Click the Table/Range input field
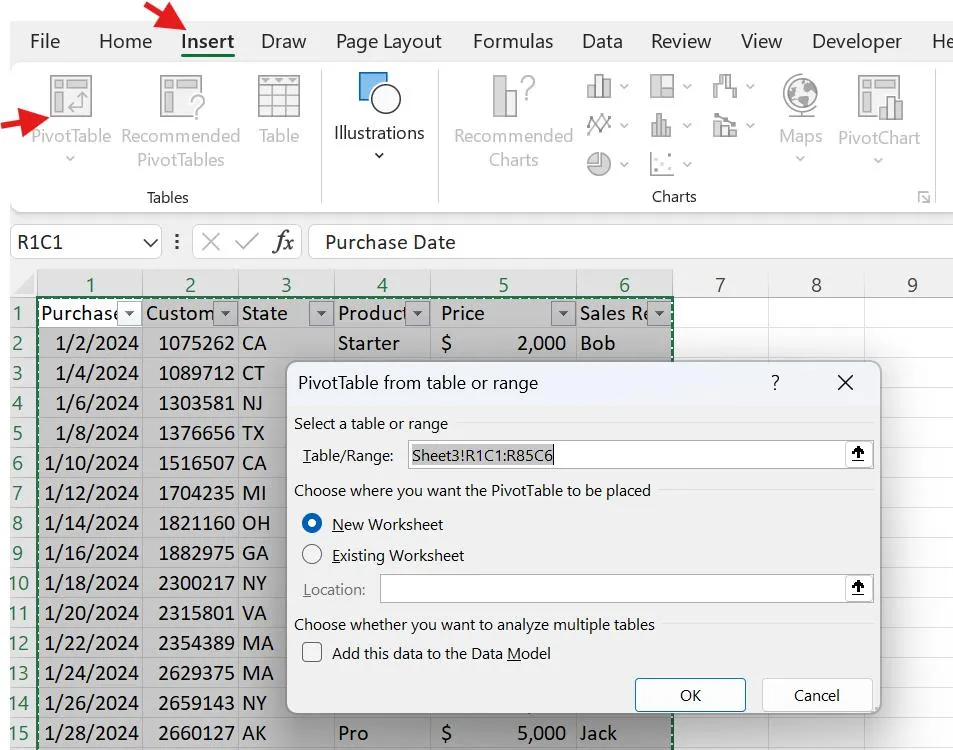Image resolution: width=953 pixels, height=750 pixels. click(x=627, y=455)
